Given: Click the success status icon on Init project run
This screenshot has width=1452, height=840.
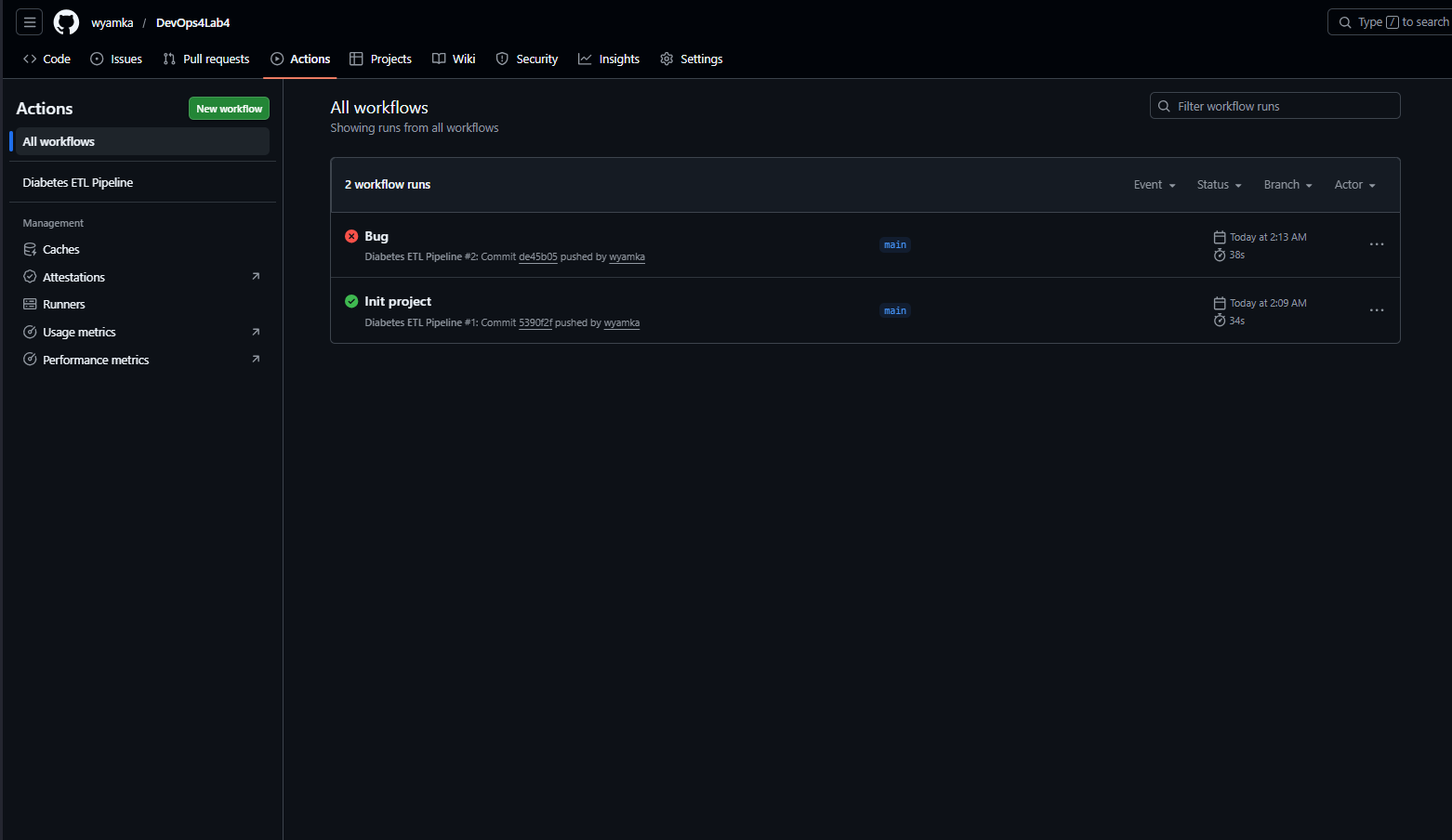Looking at the screenshot, I should [x=351, y=301].
